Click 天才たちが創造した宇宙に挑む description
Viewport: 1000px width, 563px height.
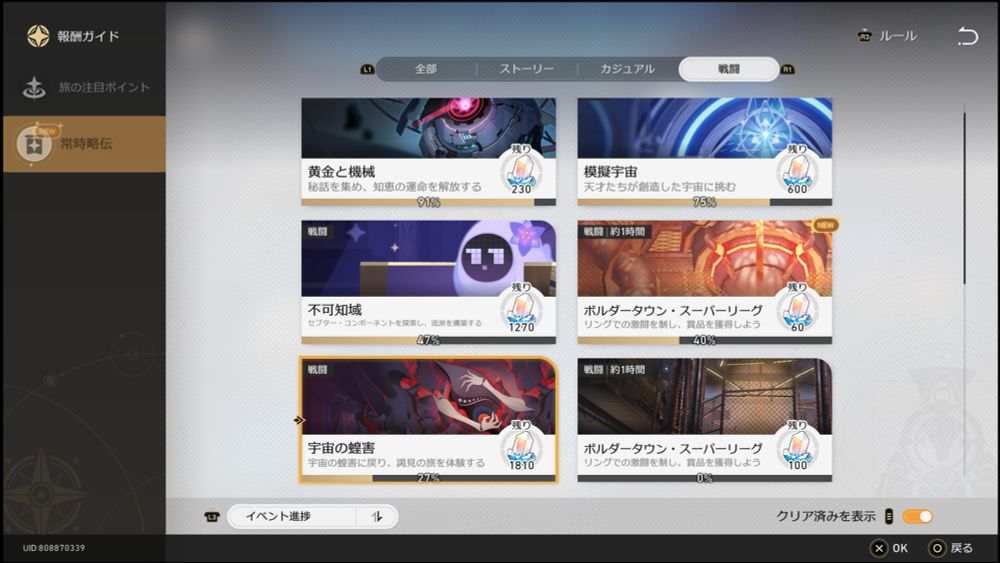659,187
